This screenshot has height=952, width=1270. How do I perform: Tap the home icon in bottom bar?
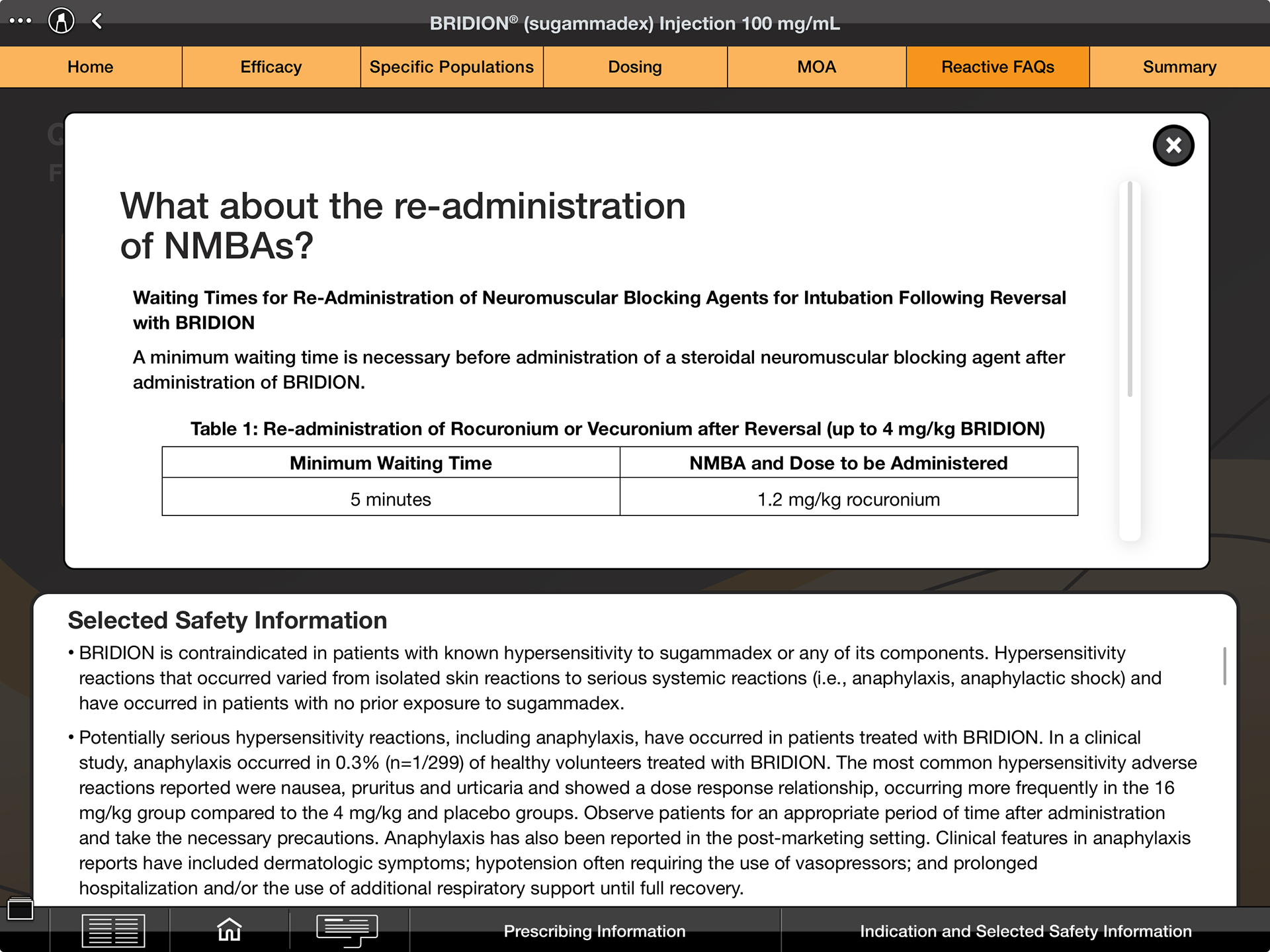[x=230, y=930]
